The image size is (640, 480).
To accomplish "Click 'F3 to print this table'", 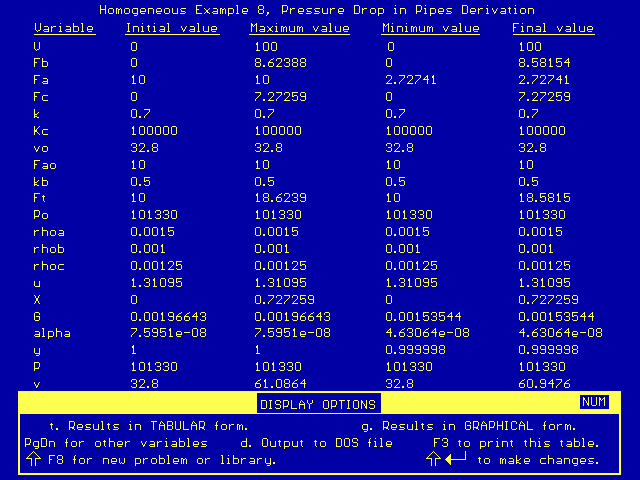I will click(516, 442).
